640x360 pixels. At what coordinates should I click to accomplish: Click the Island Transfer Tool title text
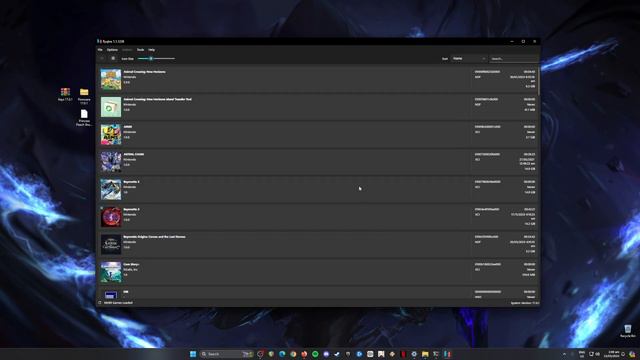(158, 99)
